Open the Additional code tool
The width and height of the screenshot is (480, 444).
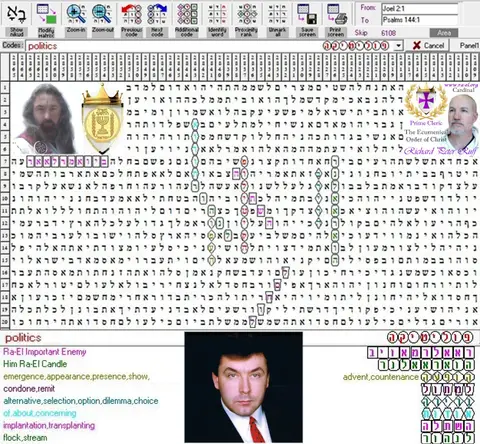coord(187,14)
